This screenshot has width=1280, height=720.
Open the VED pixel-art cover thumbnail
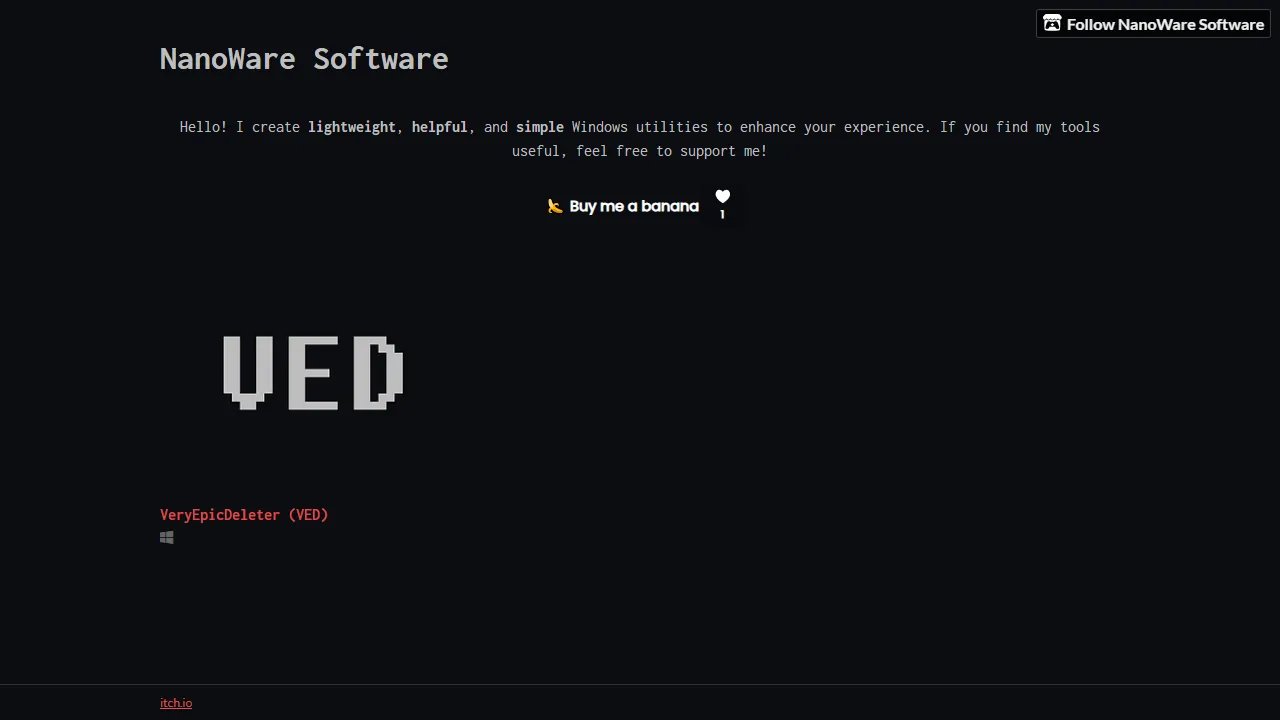tap(312, 373)
